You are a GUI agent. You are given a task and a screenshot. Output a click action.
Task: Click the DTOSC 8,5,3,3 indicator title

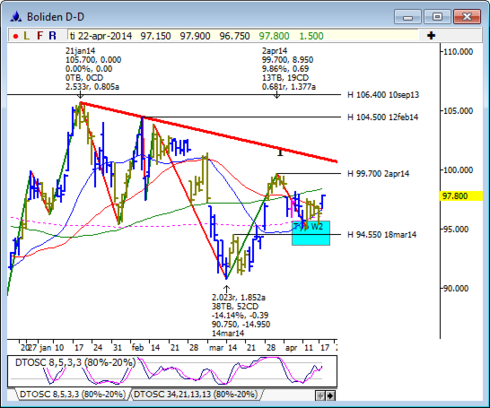pyautogui.click(x=75, y=362)
